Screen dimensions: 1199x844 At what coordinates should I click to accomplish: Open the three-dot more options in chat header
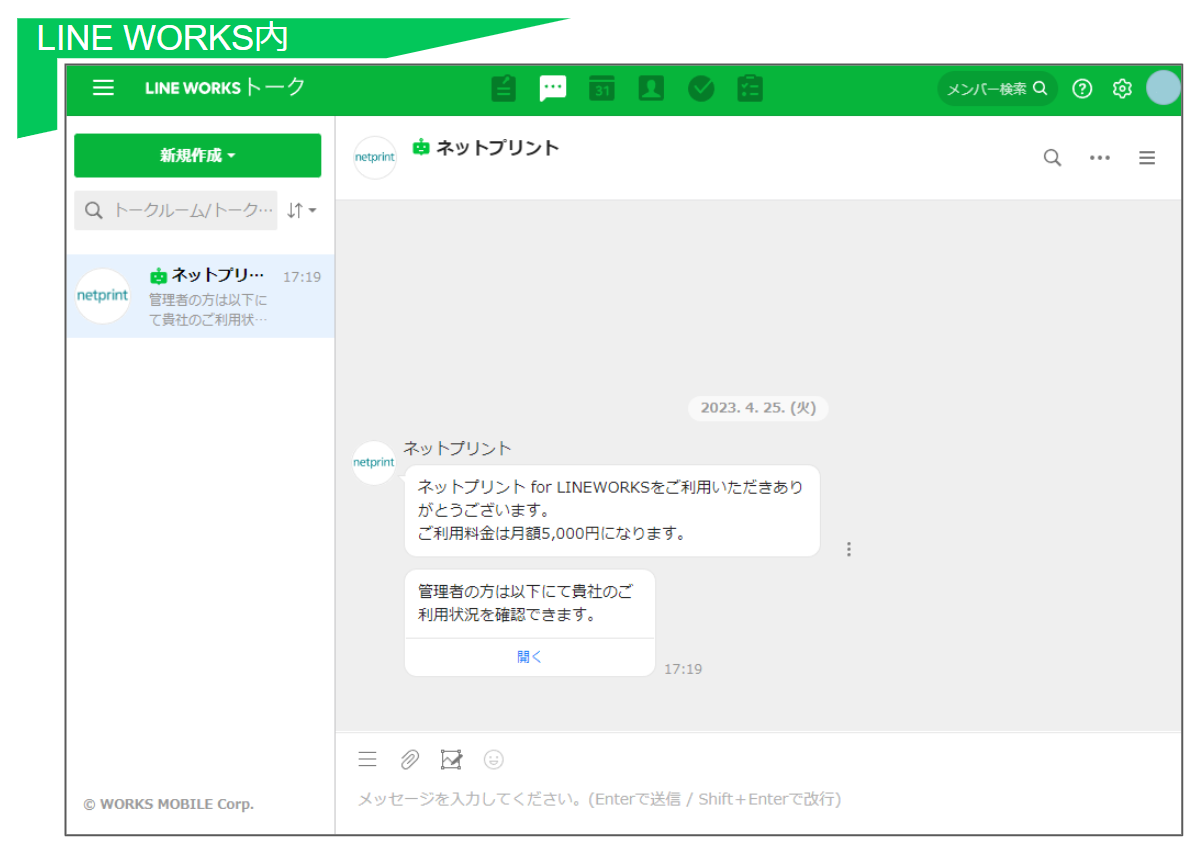pos(1100,157)
